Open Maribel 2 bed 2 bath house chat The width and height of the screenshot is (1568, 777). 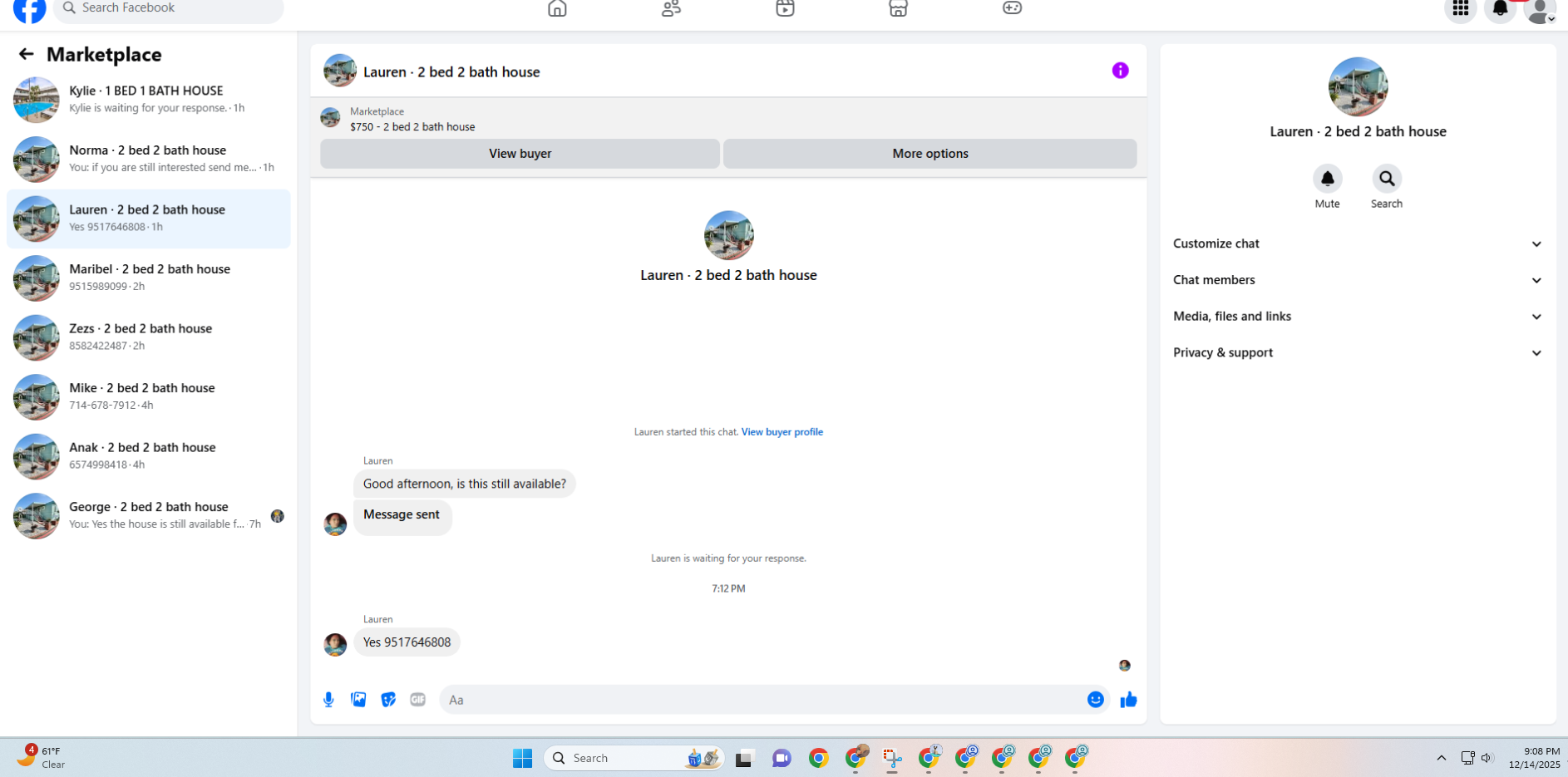tap(149, 278)
